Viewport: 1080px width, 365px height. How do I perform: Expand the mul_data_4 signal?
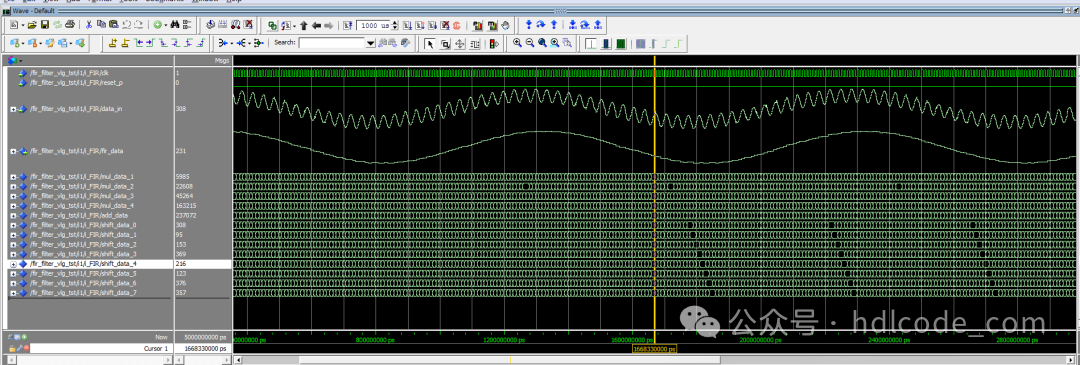(13, 206)
